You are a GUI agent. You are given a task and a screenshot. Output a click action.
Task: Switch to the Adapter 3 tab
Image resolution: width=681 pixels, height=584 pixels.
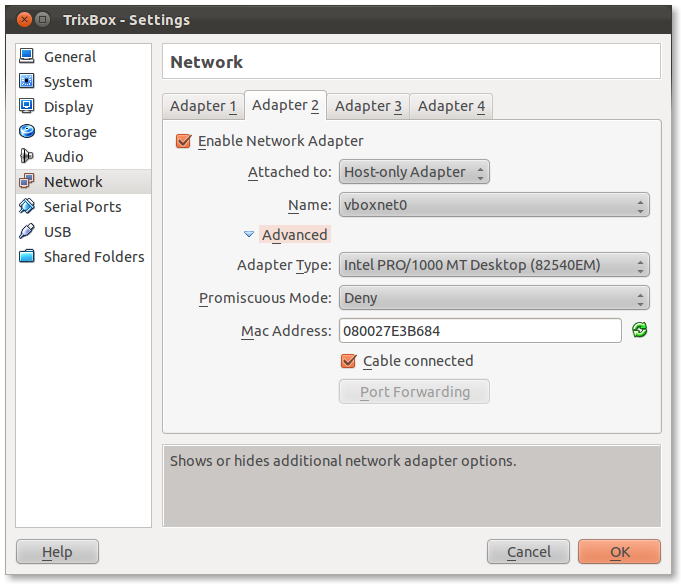(x=368, y=106)
